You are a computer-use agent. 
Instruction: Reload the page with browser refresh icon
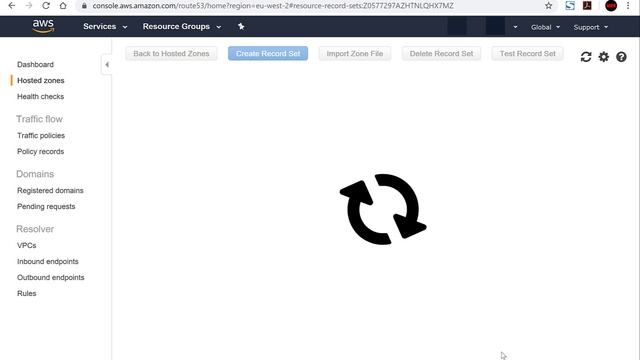46,6
